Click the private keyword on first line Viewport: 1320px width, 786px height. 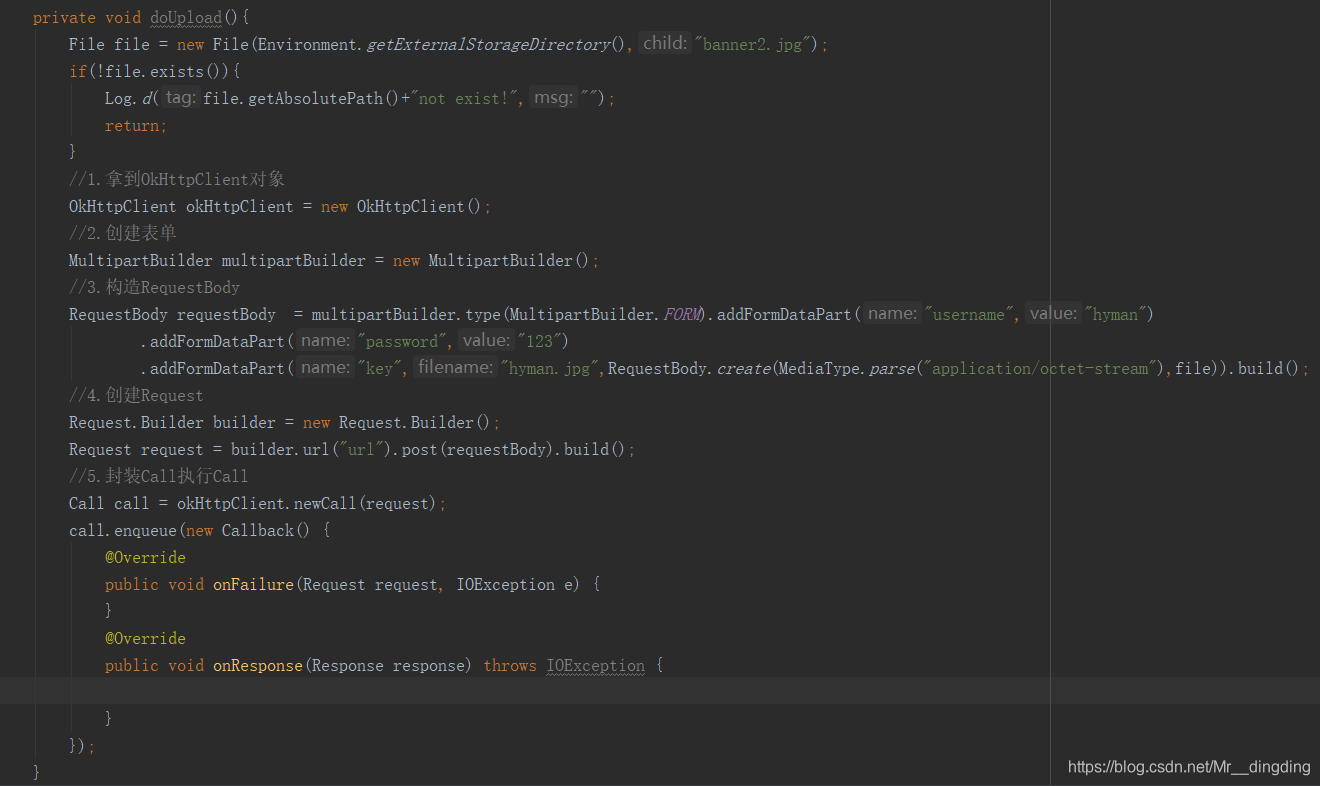65,18
